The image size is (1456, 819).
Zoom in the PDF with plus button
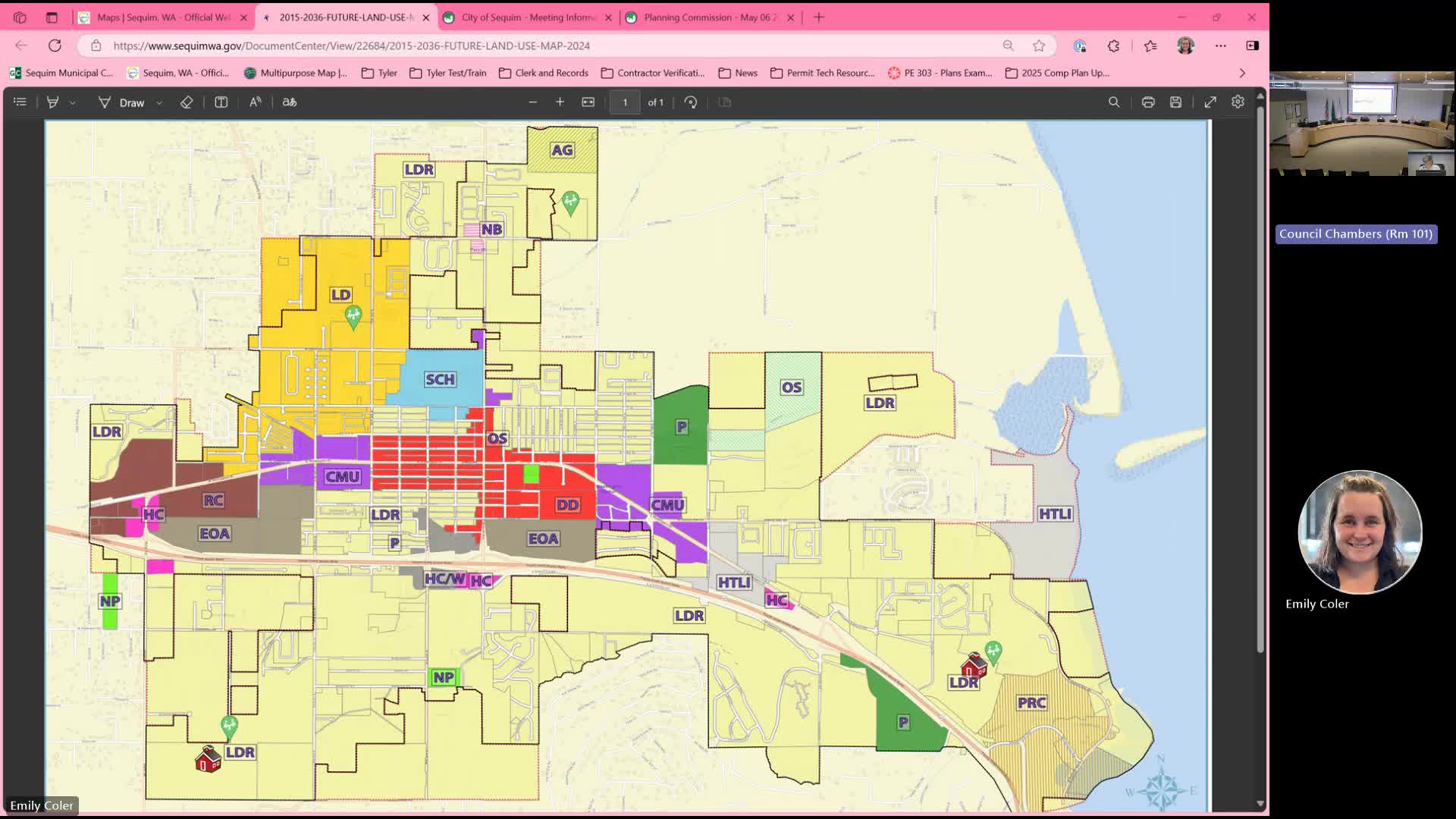point(560,102)
